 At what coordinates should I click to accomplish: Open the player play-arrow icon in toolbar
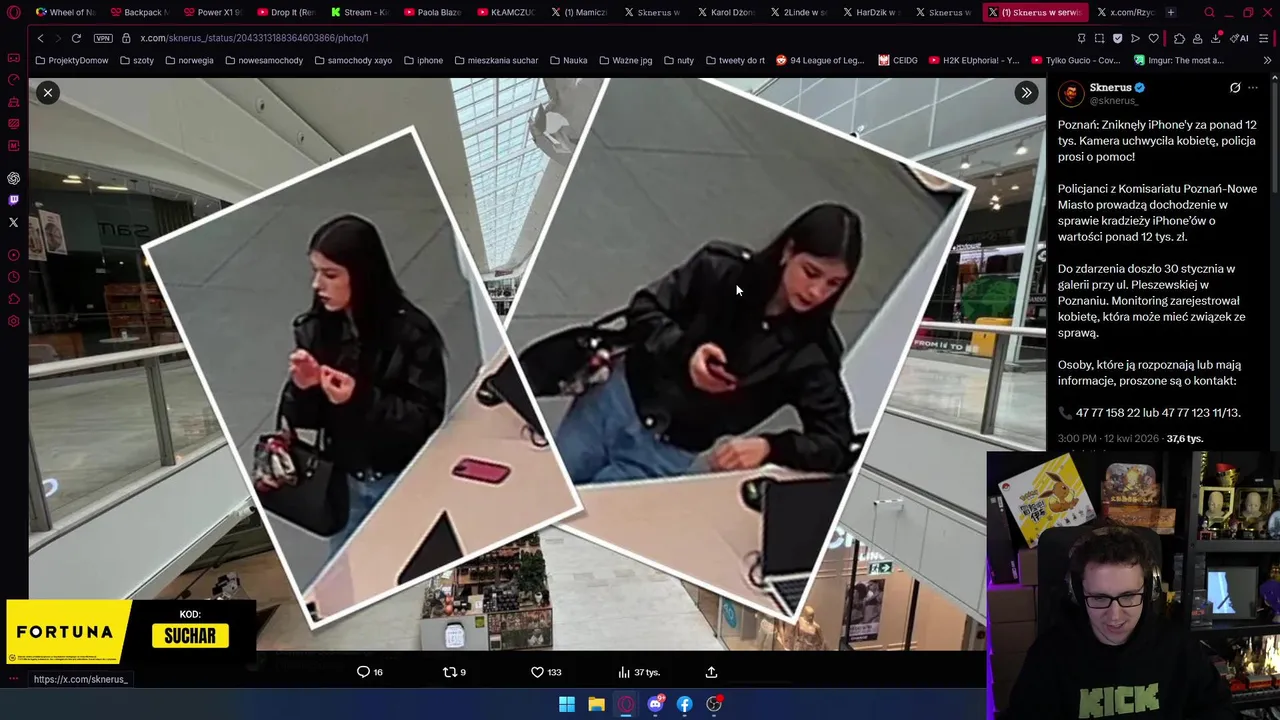(x=1135, y=38)
